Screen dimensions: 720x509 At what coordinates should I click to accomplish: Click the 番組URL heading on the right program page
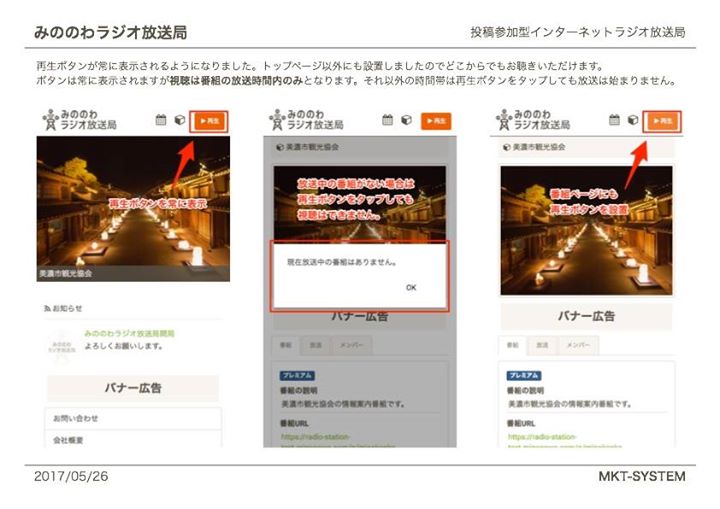click(x=521, y=423)
